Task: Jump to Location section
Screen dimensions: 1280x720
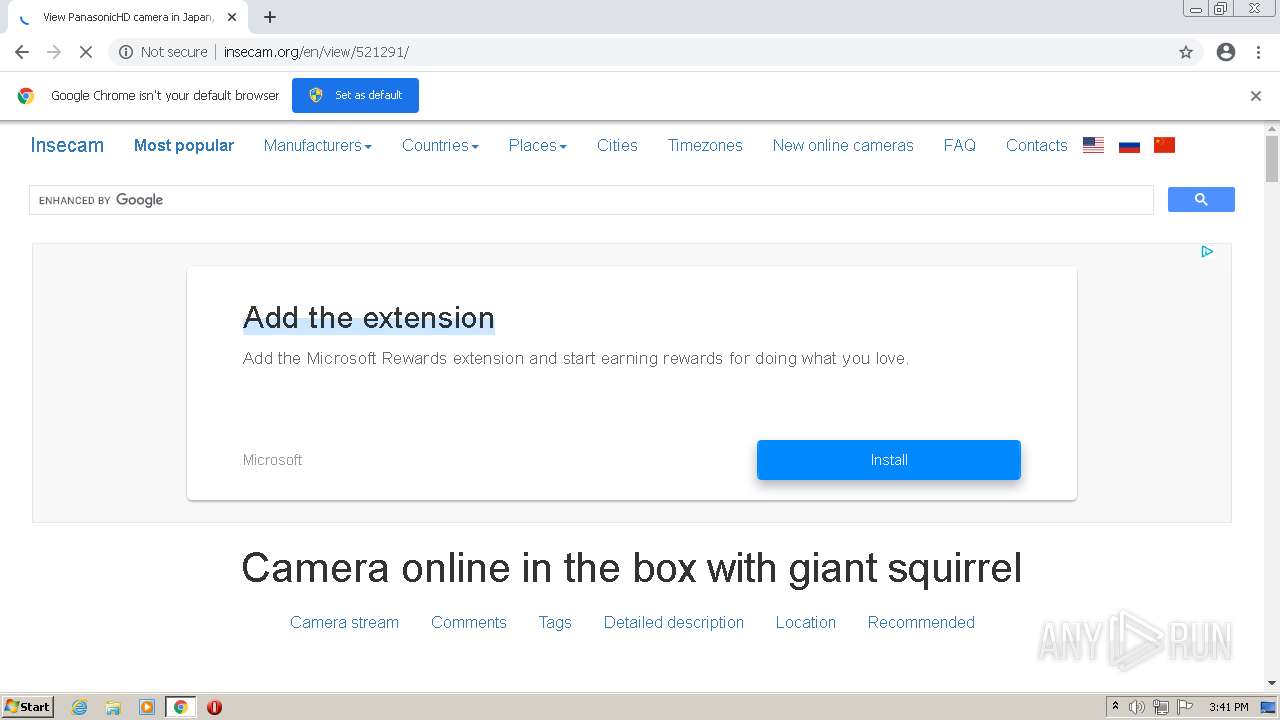Action: coord(806,622)
